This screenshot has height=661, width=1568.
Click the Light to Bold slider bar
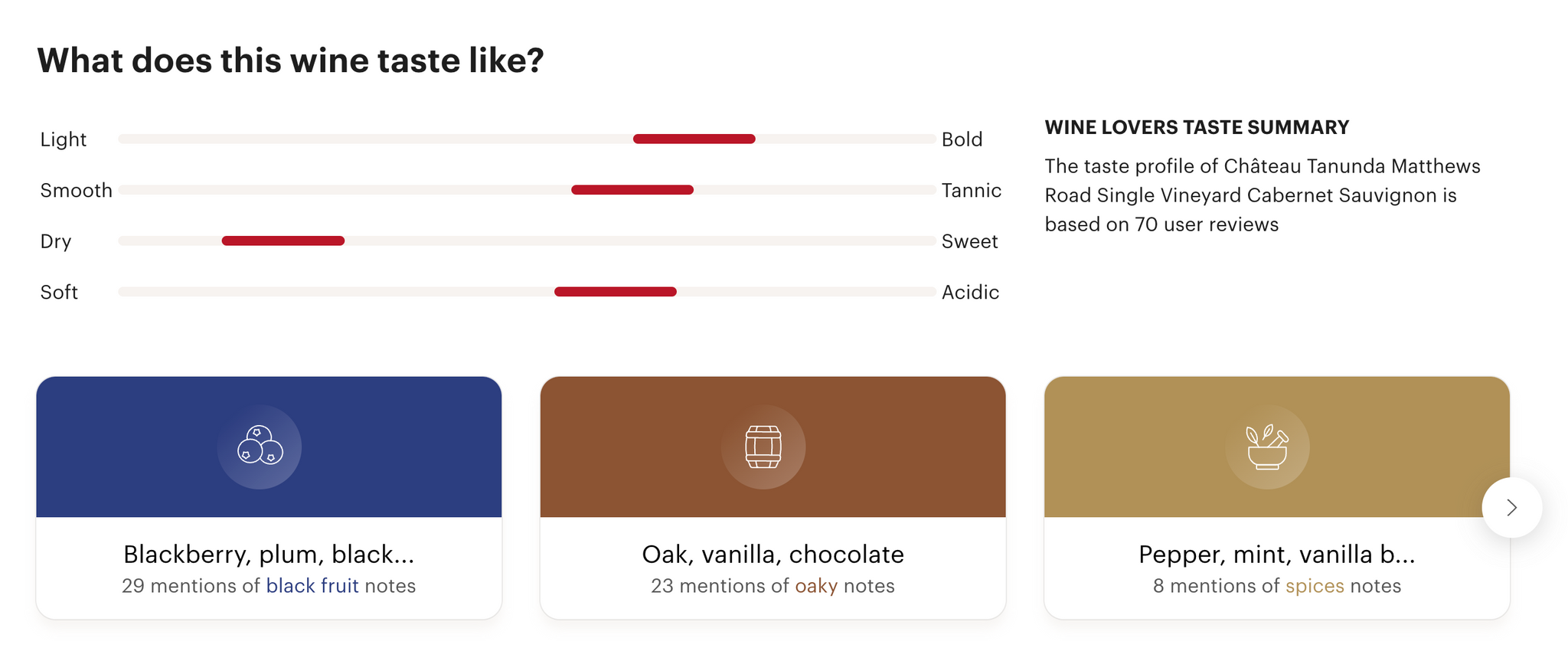[527, 139]
